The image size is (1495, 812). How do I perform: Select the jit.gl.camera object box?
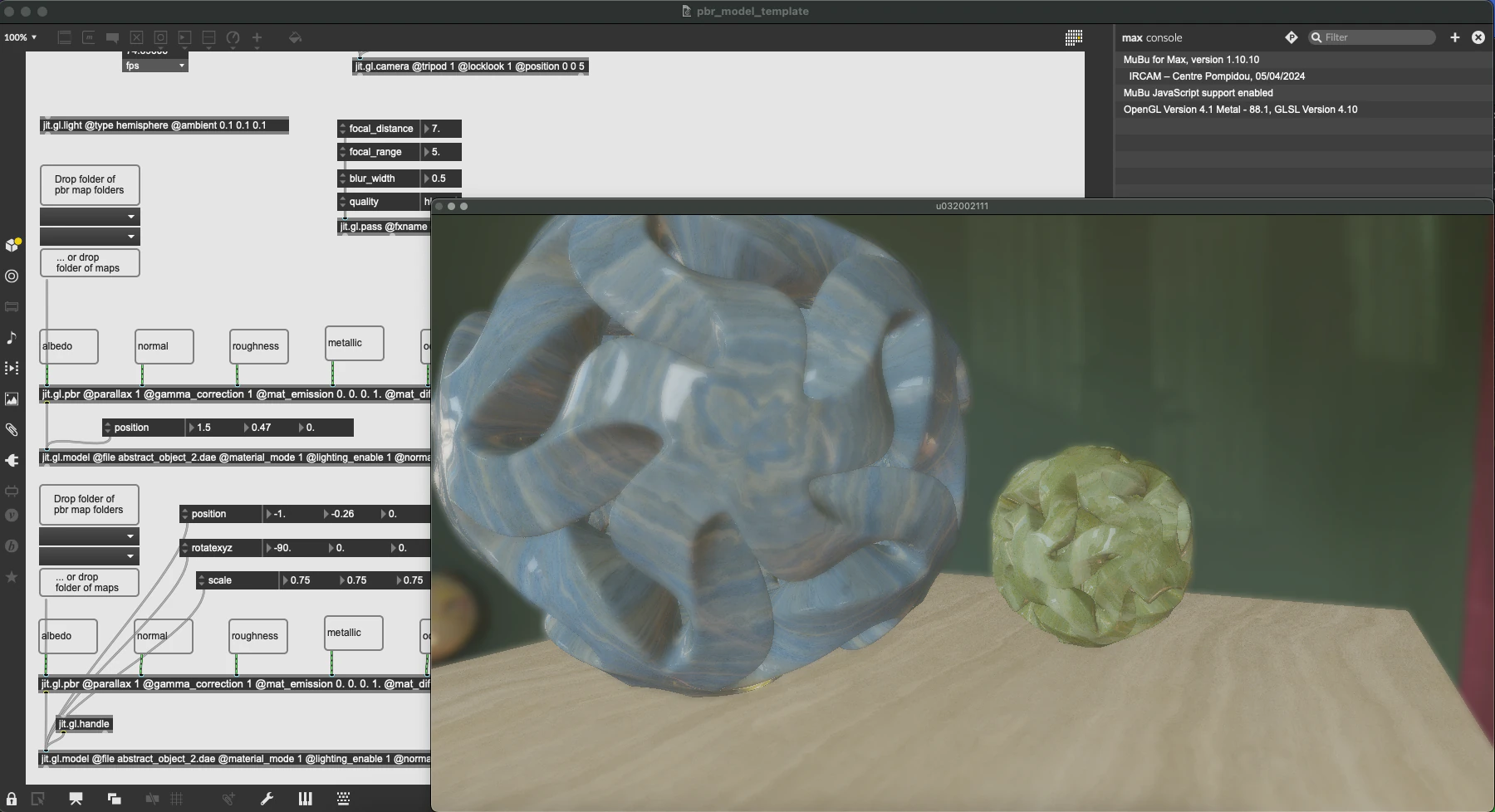click(470, 66)
